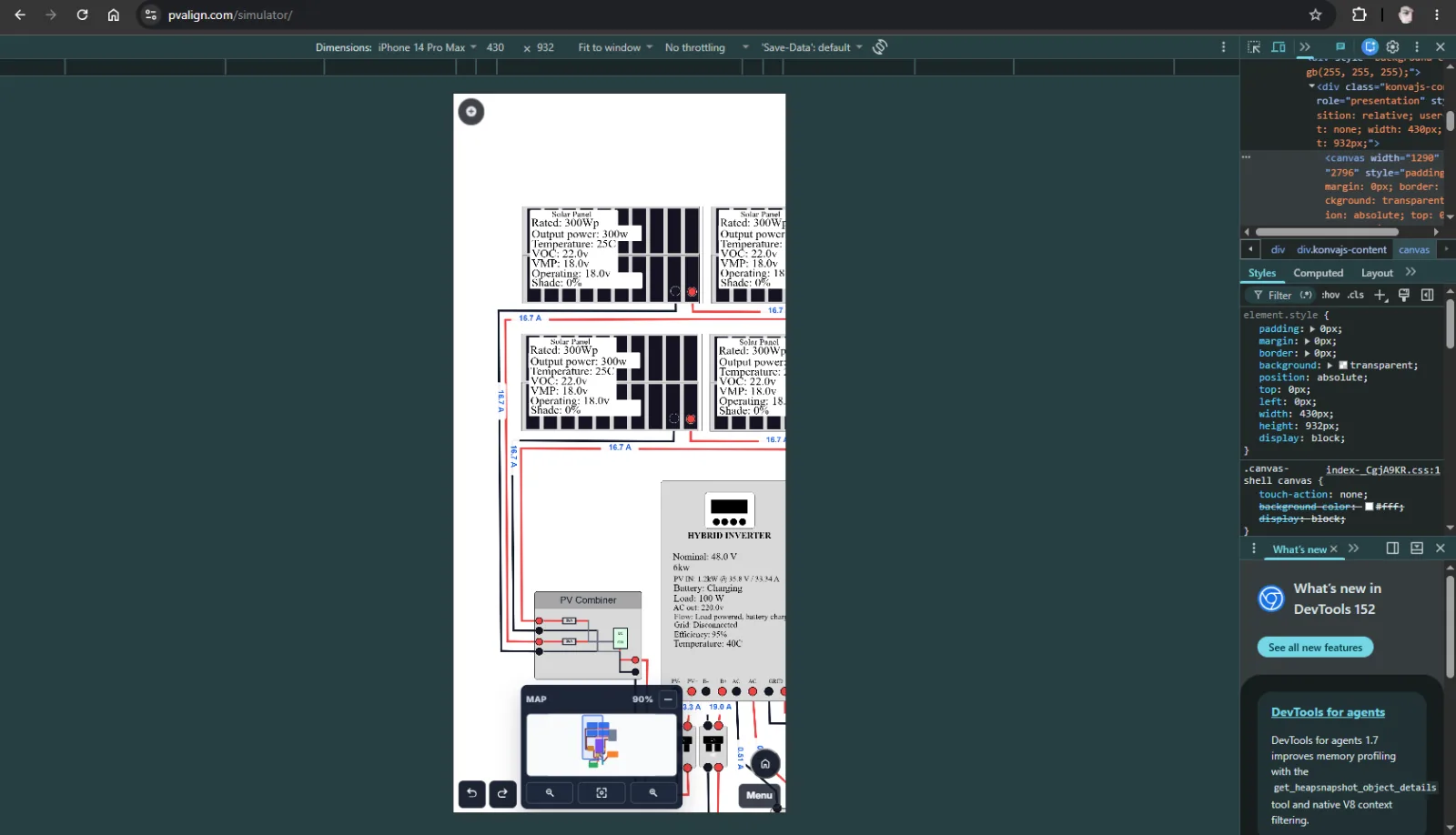Screen dimensions: 1456x835
Task: Toggle the device toolbar emulation mode
Action: pyautogui.click(x=1279, y=47)
